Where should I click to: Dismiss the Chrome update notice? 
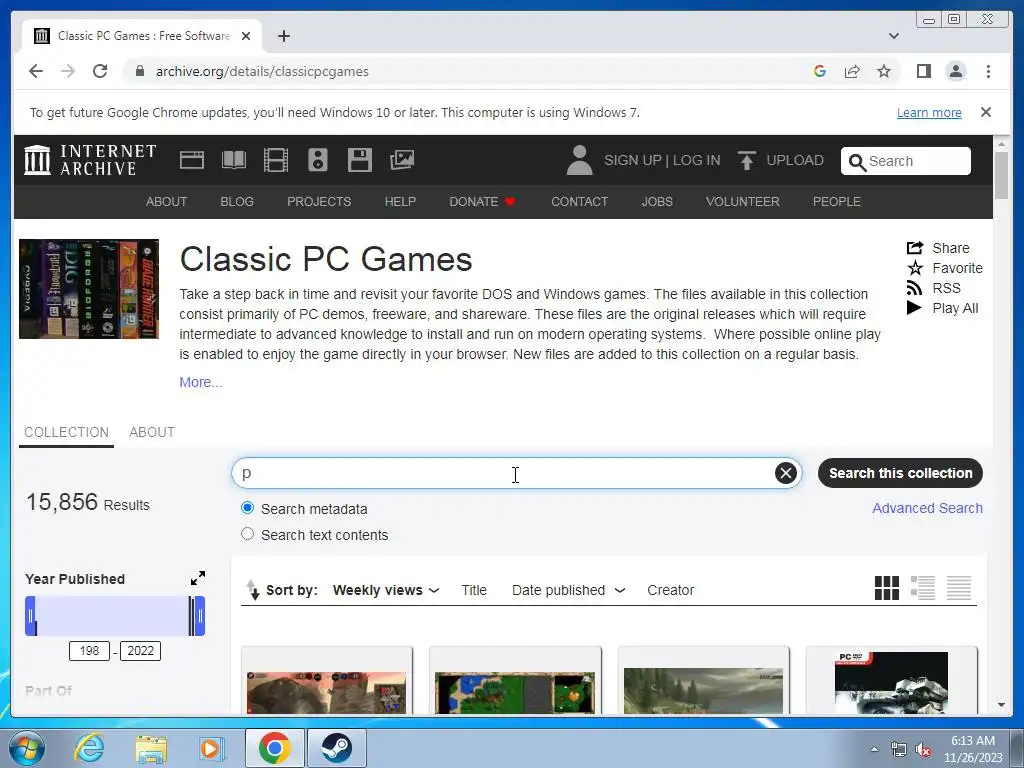[985, 112]
